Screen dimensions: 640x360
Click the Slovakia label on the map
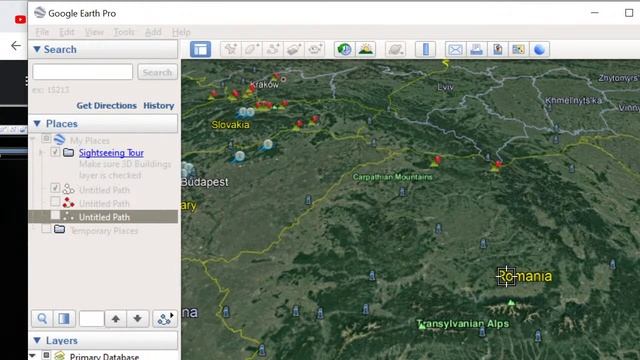click(230, 125)
